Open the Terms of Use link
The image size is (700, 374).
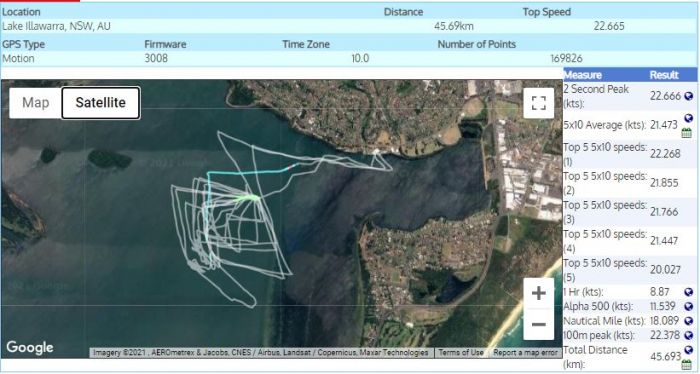click(x=461, y=353)
